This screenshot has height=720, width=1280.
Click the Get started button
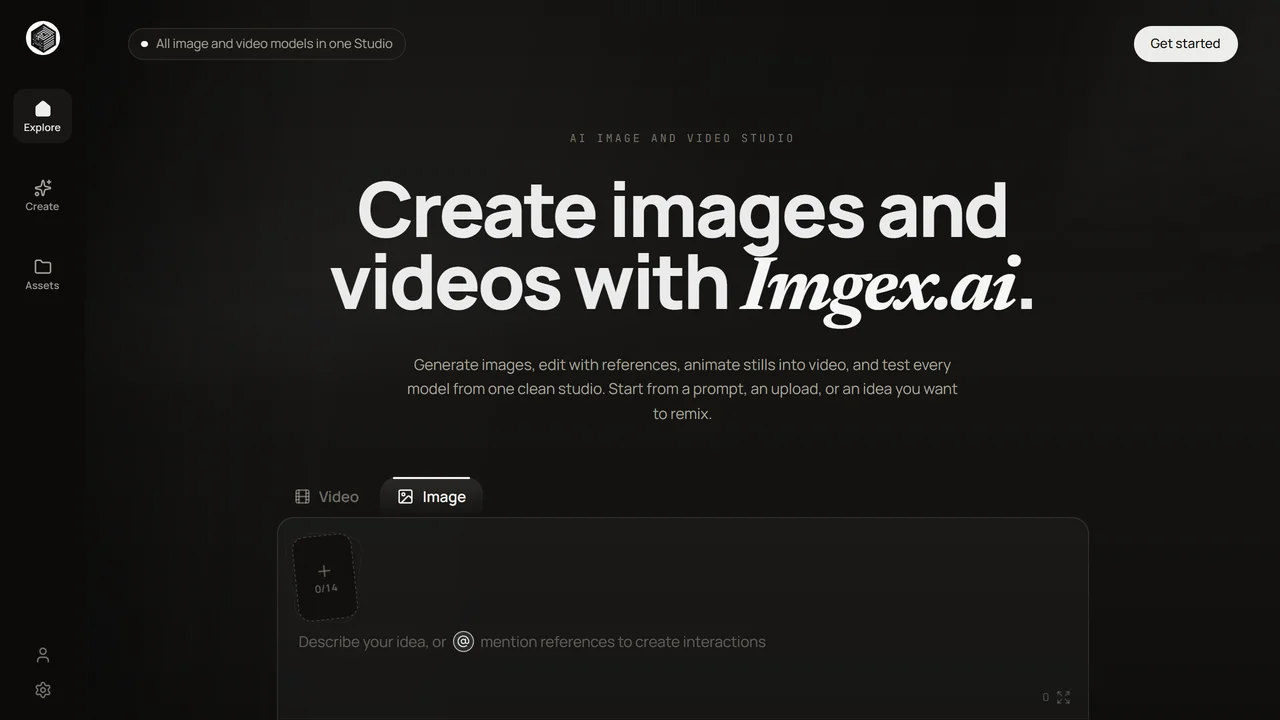point(1185,44)
